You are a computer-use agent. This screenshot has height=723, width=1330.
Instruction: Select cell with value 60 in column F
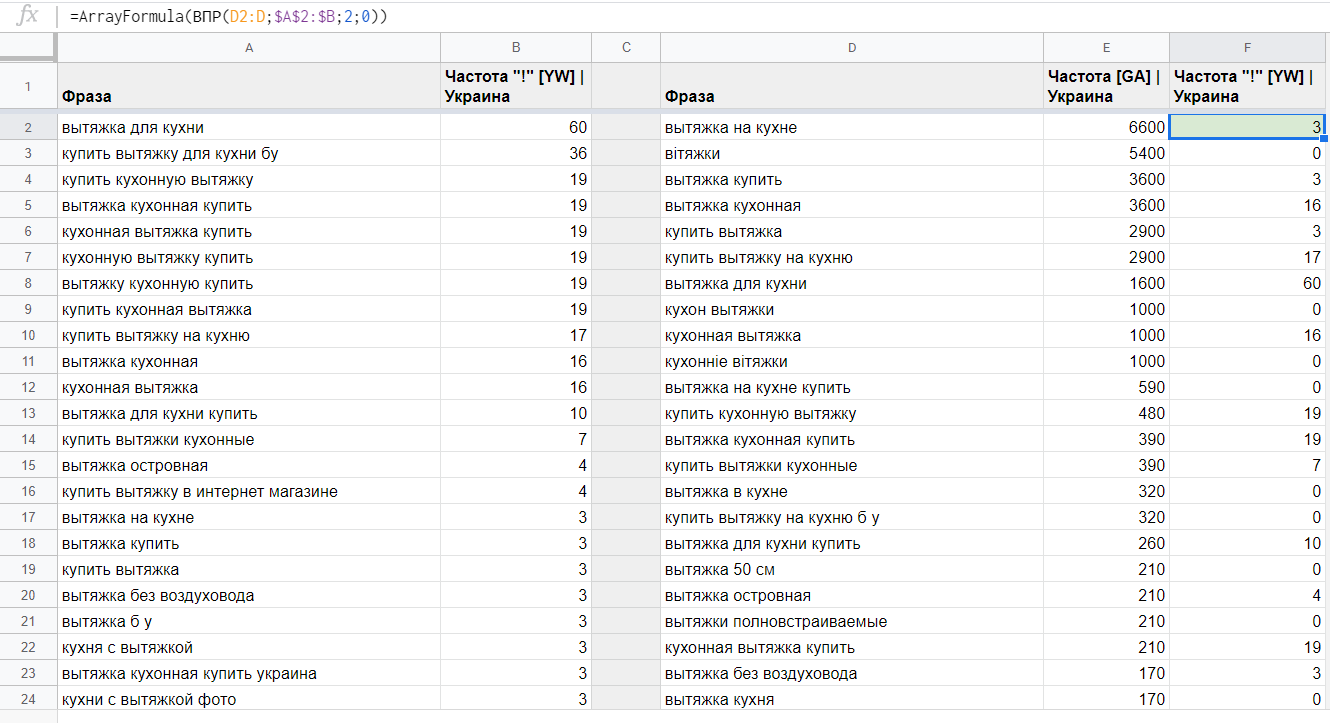(x=1247, y=284)
